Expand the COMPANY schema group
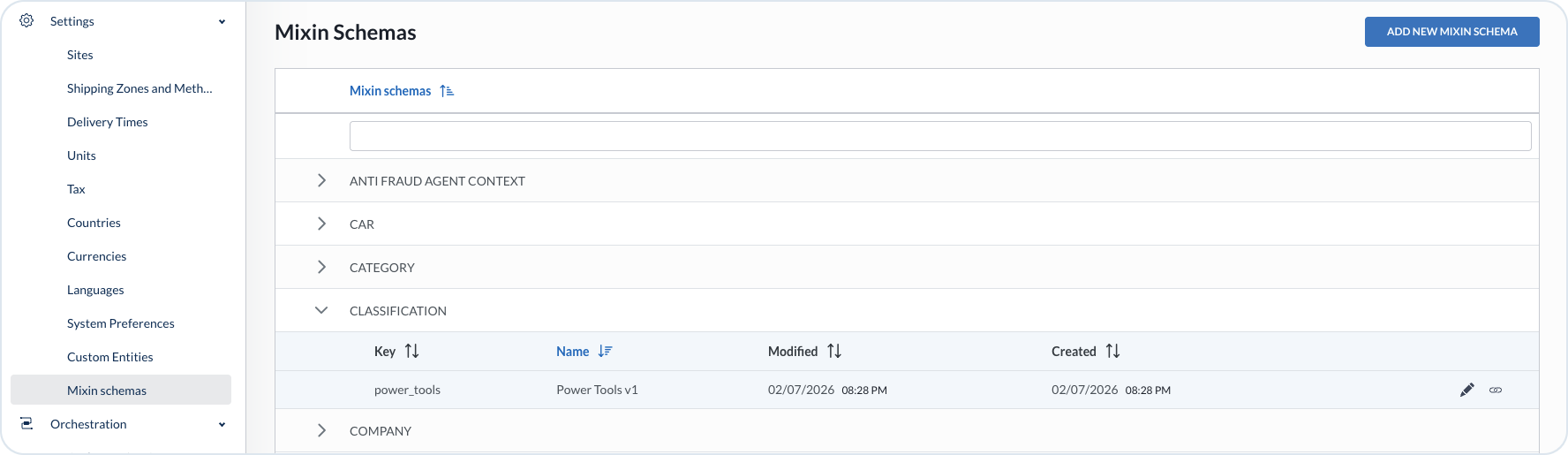The height and width of the screenshot is (455, 1568). (321, 431)
